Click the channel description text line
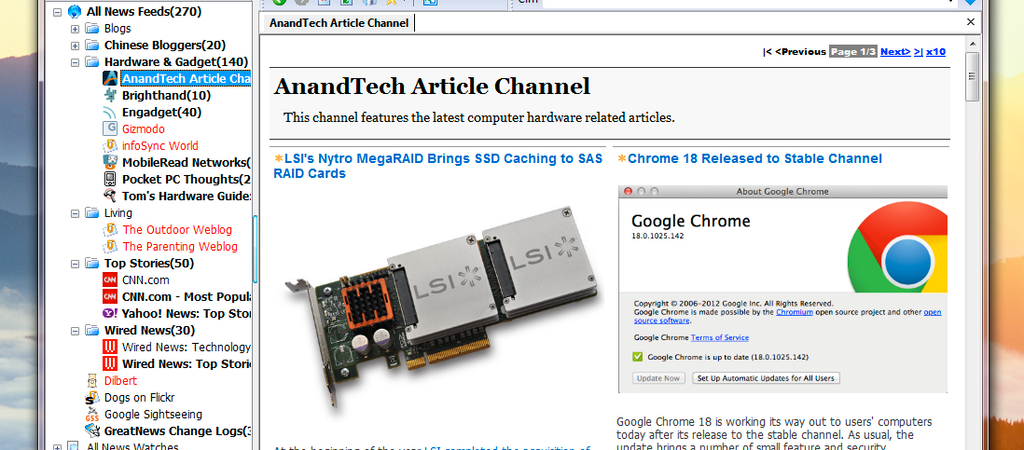Viewport: 1024px width, 450px height. tap(479, 118)
